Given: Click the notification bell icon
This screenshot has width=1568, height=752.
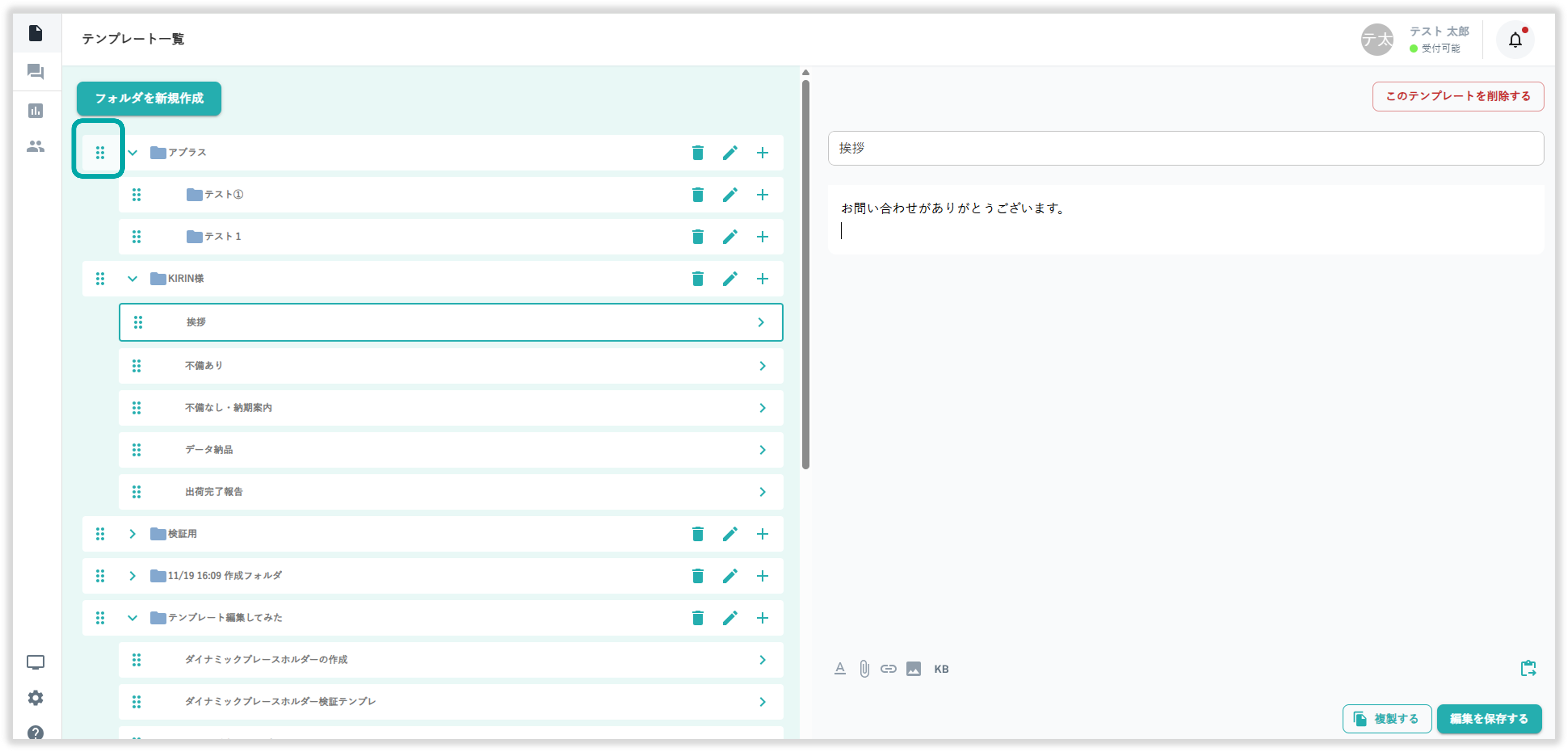Looking at the screenshot, I should pos(1514,40).
